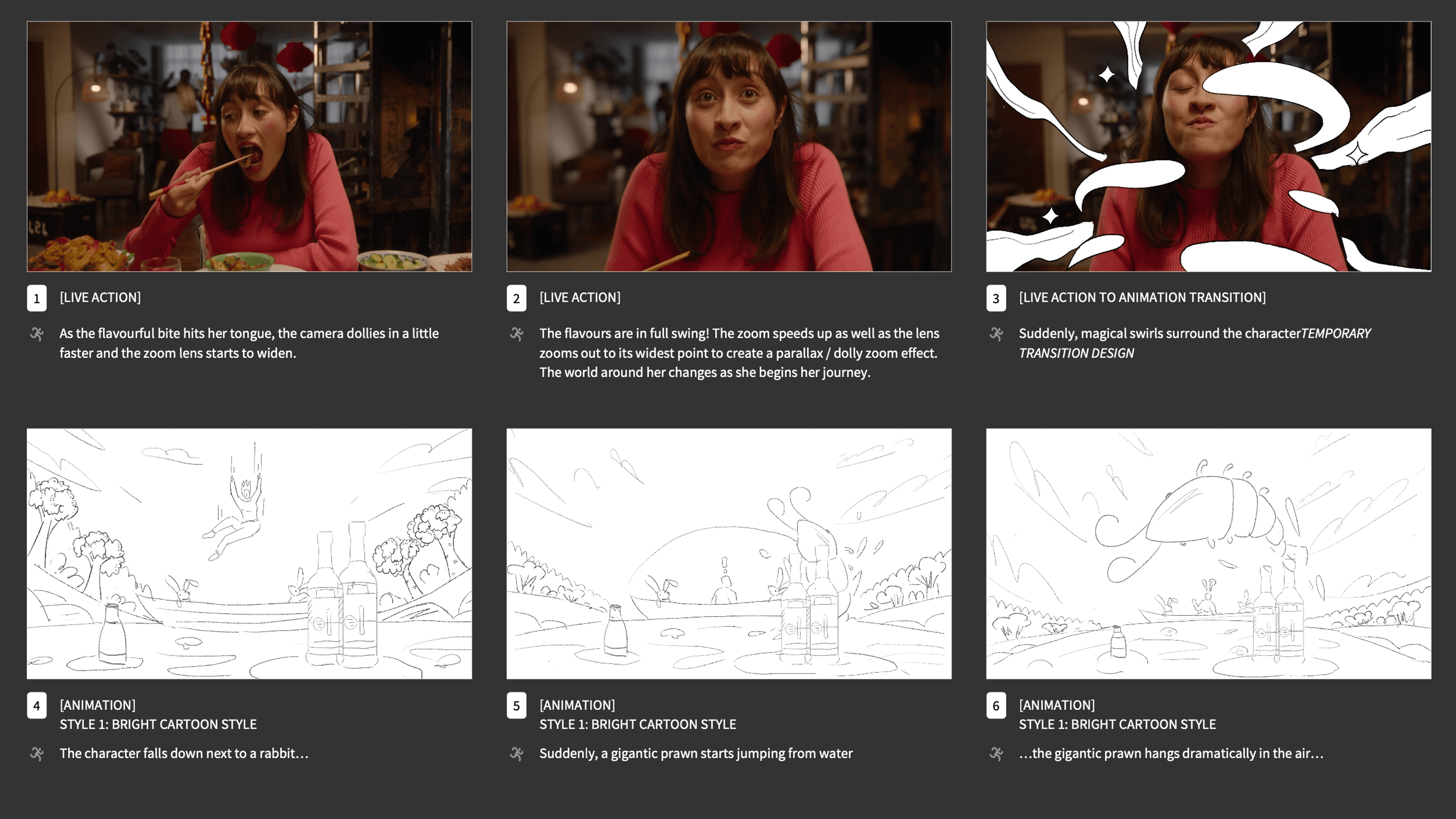Select frame number badge 4
The image size is (1456, 819).
[37, 705]
